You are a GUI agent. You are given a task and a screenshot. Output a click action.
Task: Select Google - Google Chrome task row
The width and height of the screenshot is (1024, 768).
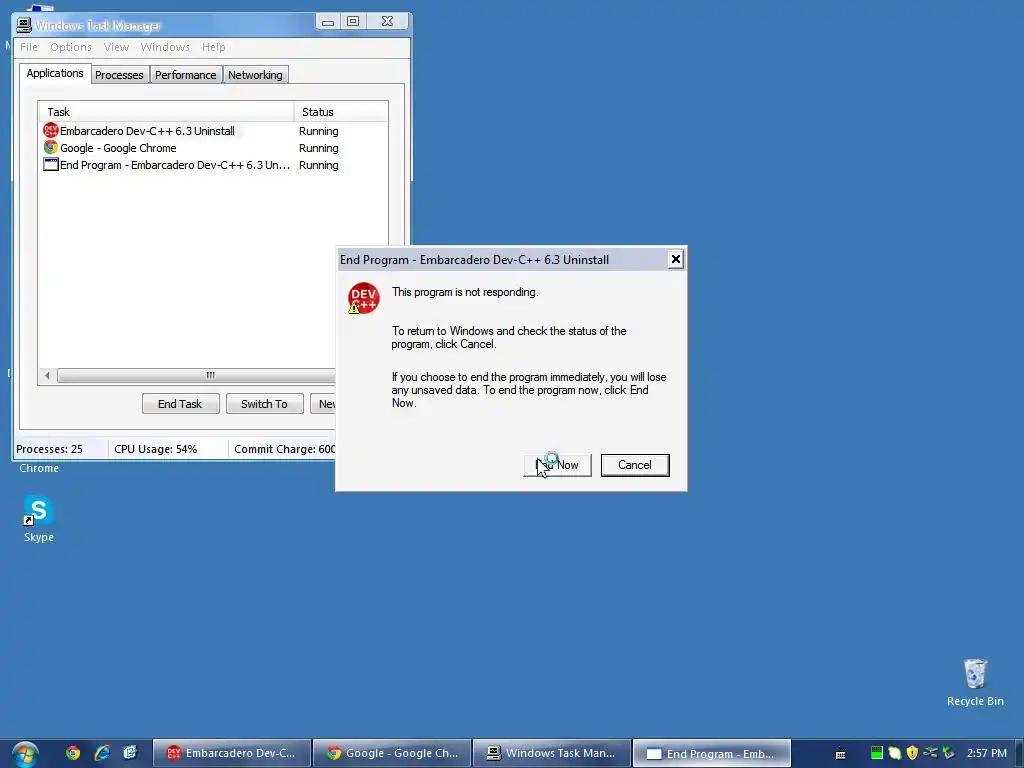coord(213,148)
